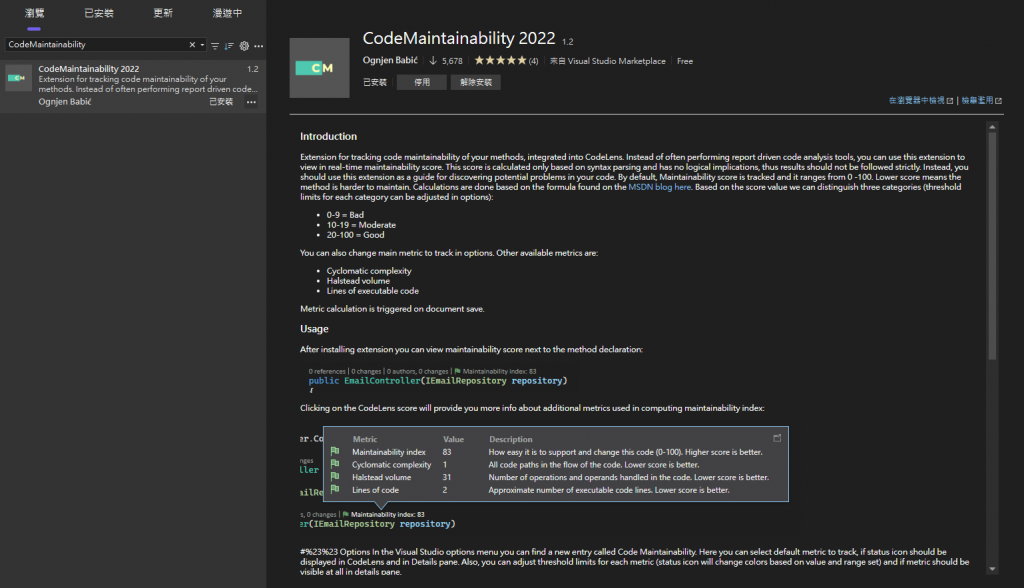Click the 'Halstead volume' bullet item
1024x588 pixels.
[x=358, y=281]
